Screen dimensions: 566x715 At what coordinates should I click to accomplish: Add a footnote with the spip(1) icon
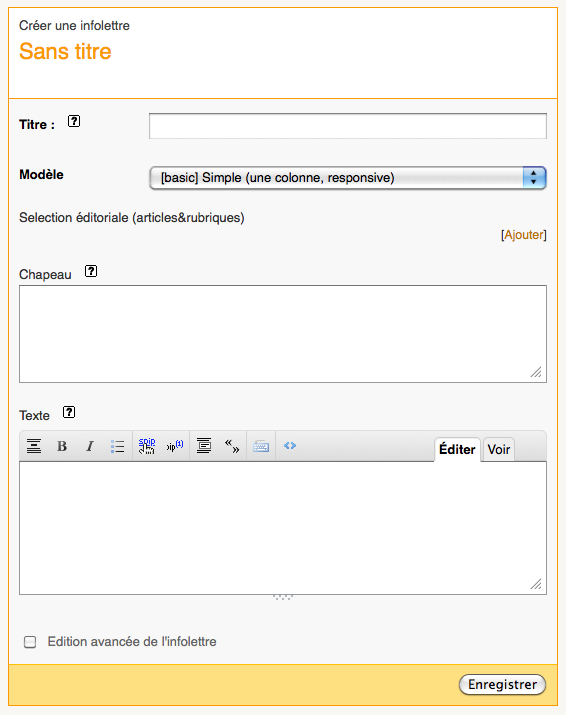pyautogui.click(x=175, y=446)
